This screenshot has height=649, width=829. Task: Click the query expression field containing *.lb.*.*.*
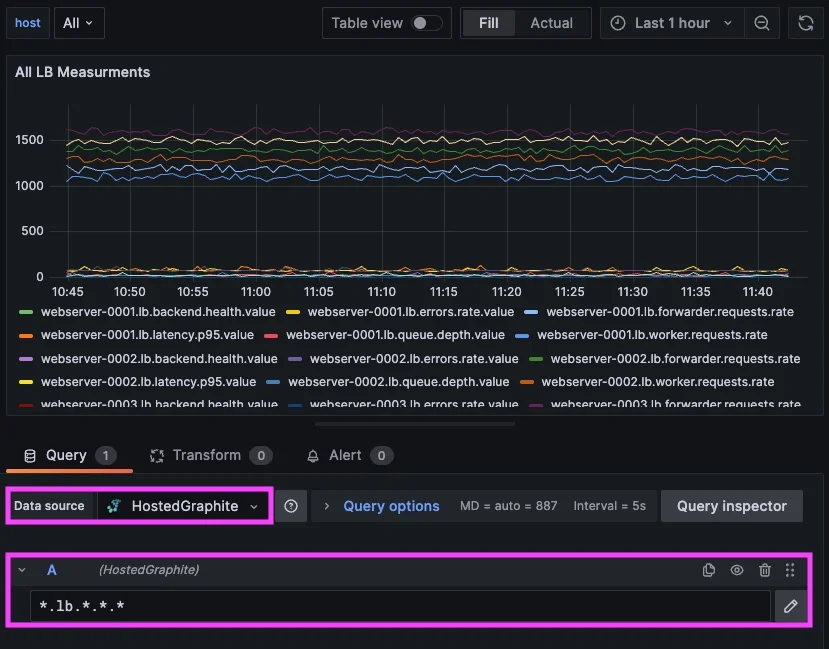click(x=400, y=605)
